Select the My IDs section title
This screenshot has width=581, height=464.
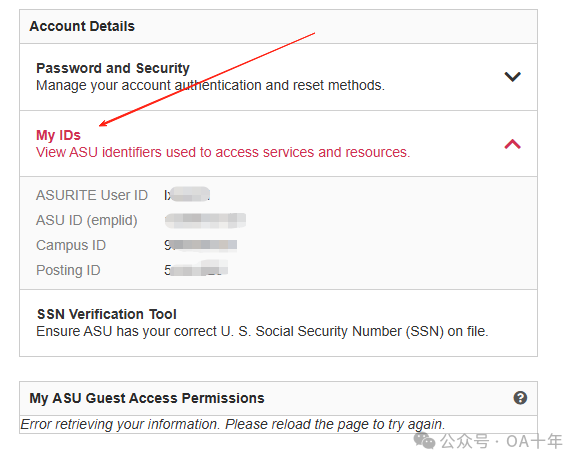58,135
